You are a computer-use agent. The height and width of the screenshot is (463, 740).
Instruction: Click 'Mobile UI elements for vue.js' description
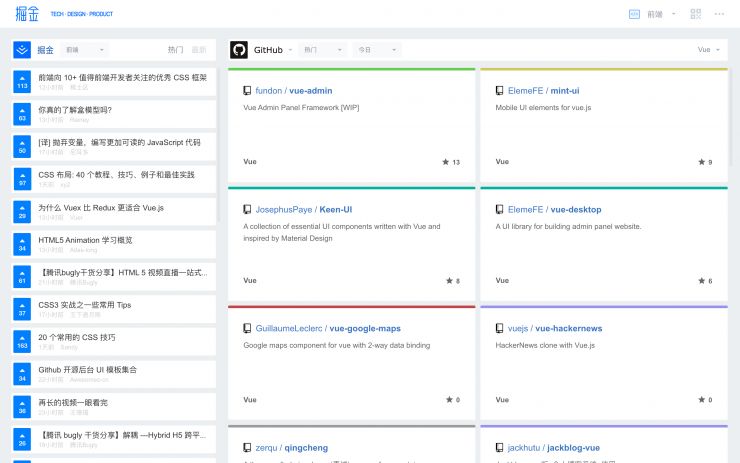click(543, 108)
